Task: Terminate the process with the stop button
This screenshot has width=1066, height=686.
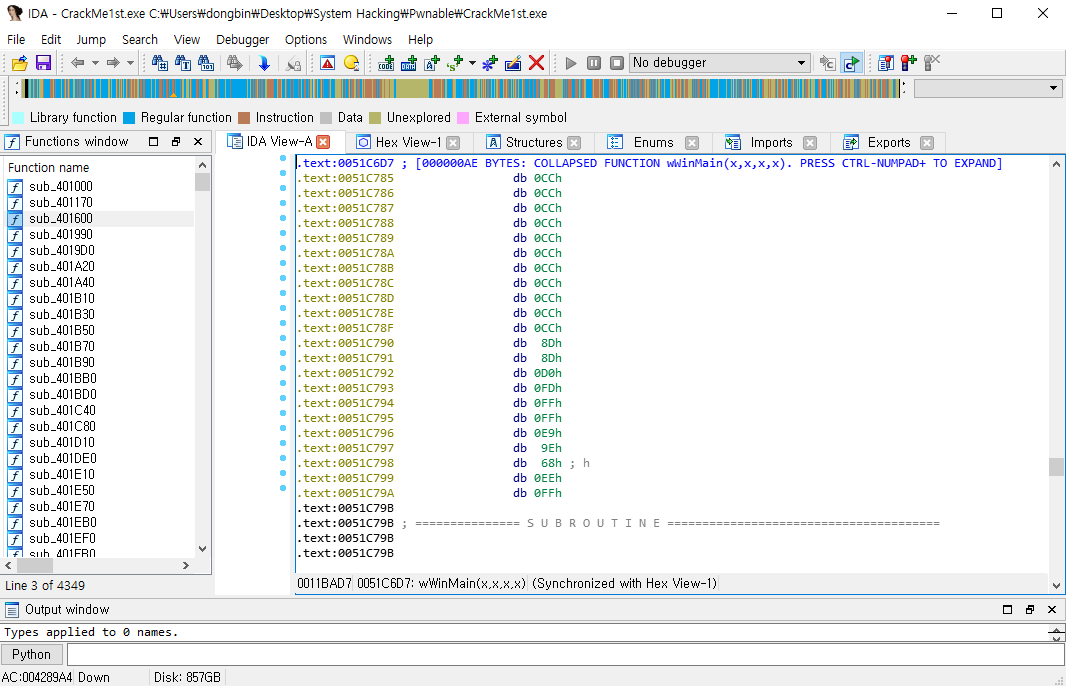Action: pos(617,63)
